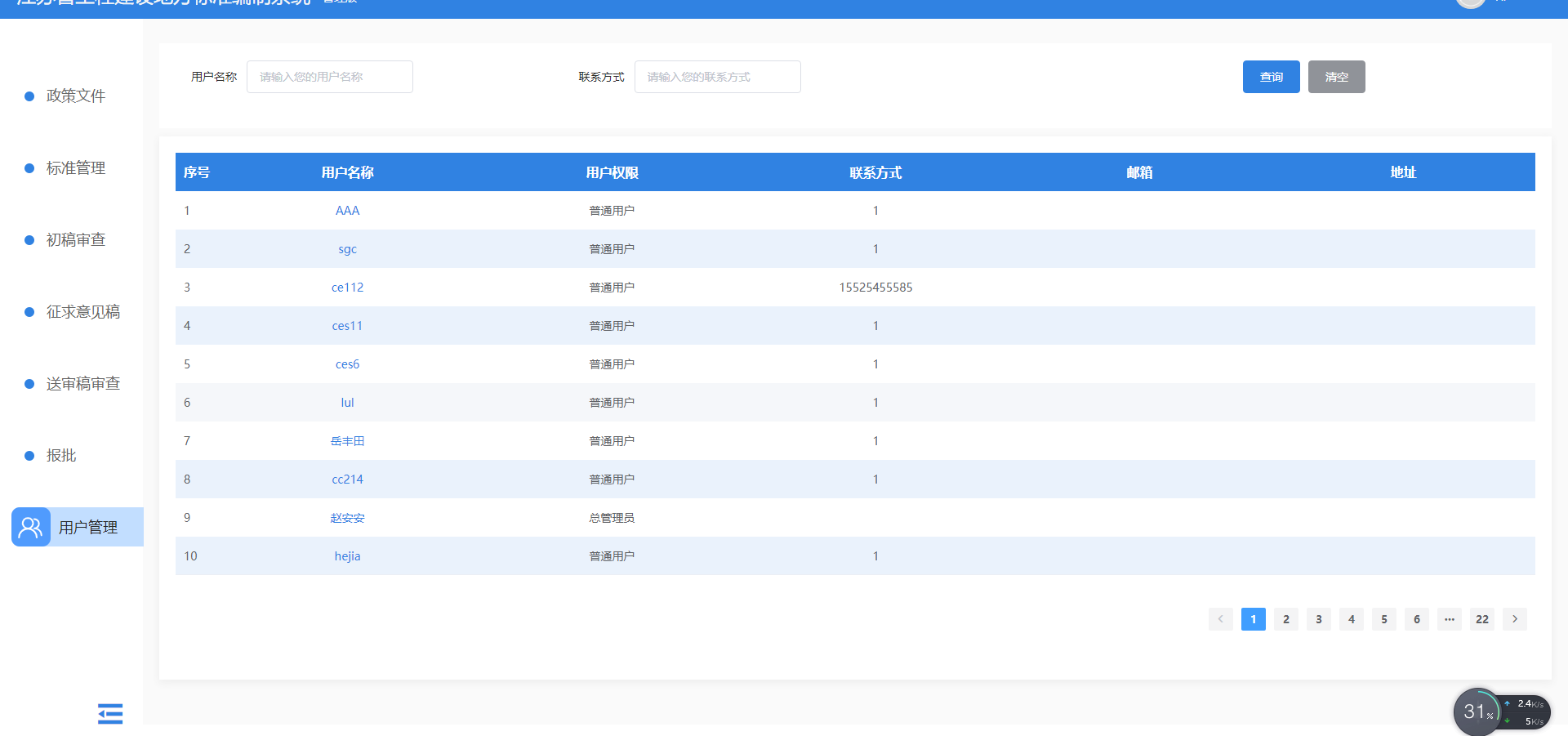The width and height of the screenshot is (1568, 736).
Task: Focus the 联系方式 input field
Action: point(718,77)
